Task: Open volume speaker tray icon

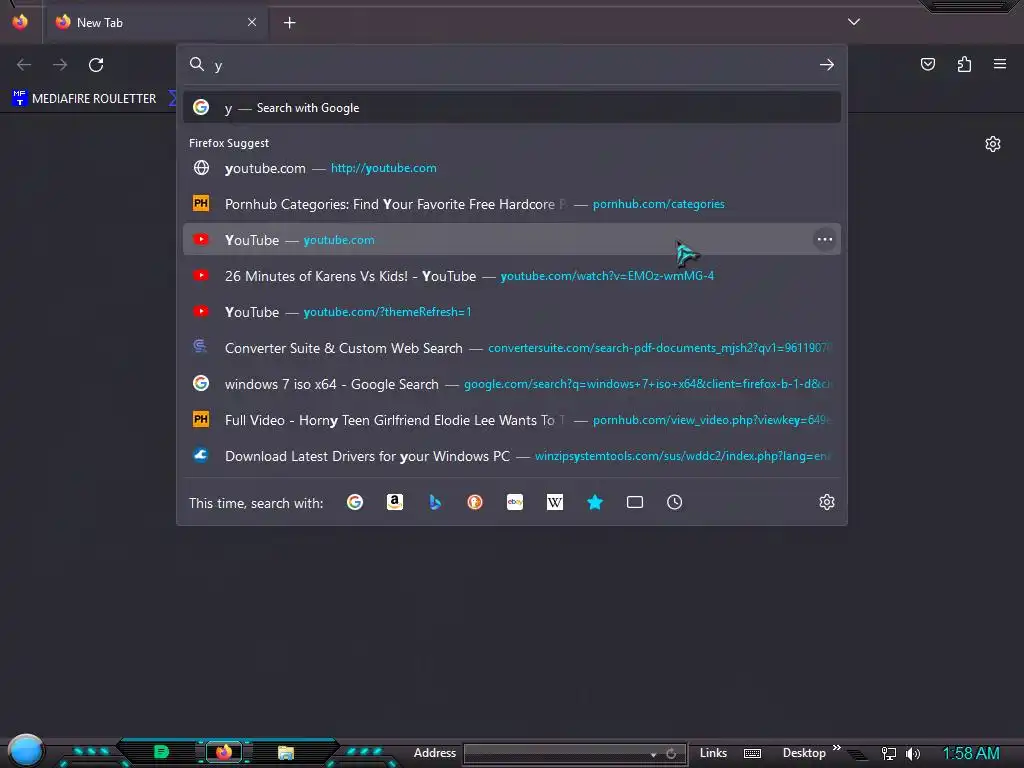Action: [x=913, y=754]
